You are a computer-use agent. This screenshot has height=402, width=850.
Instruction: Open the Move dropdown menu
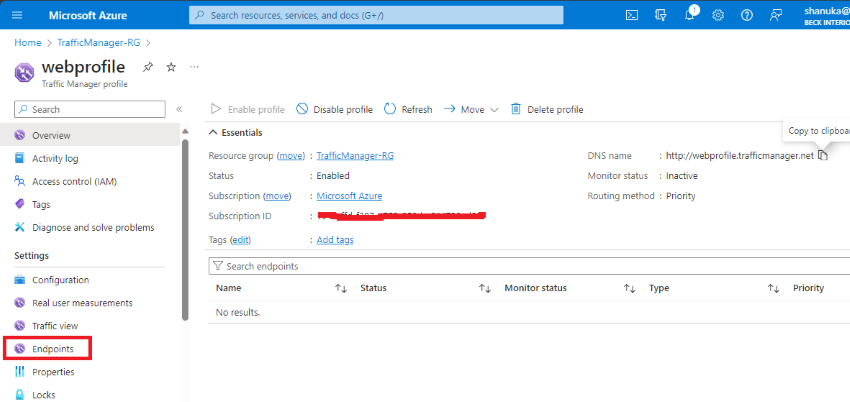471,109
